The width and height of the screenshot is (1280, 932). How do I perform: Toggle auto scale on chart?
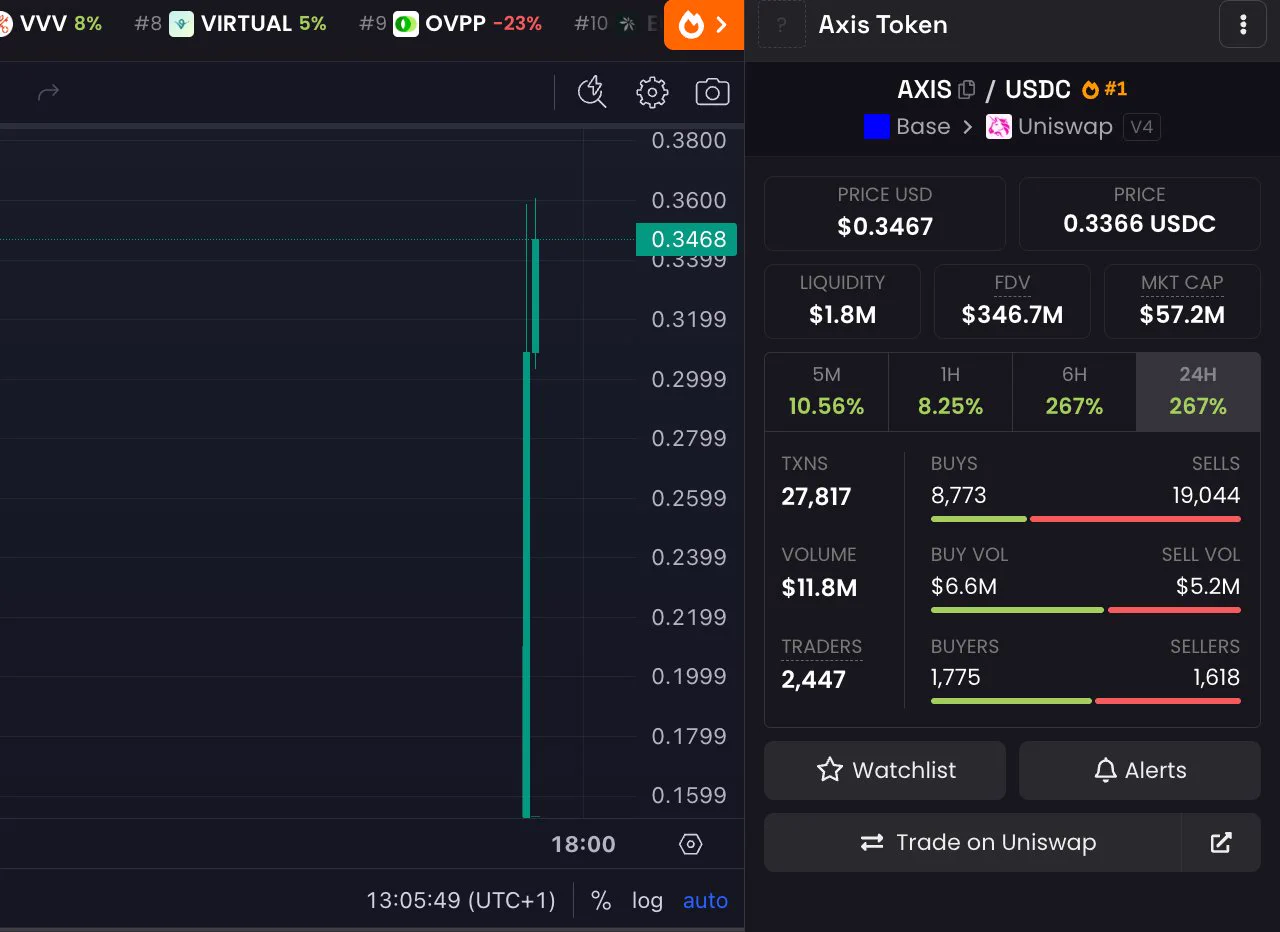pos(705,901)
